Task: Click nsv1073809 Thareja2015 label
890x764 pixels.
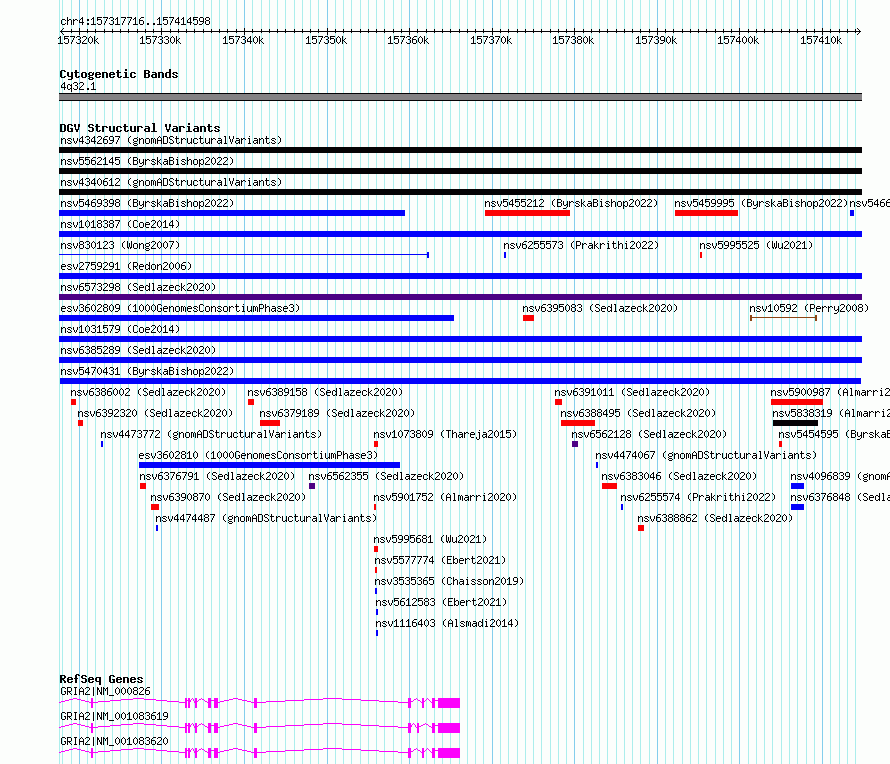Action: (445, 434)
